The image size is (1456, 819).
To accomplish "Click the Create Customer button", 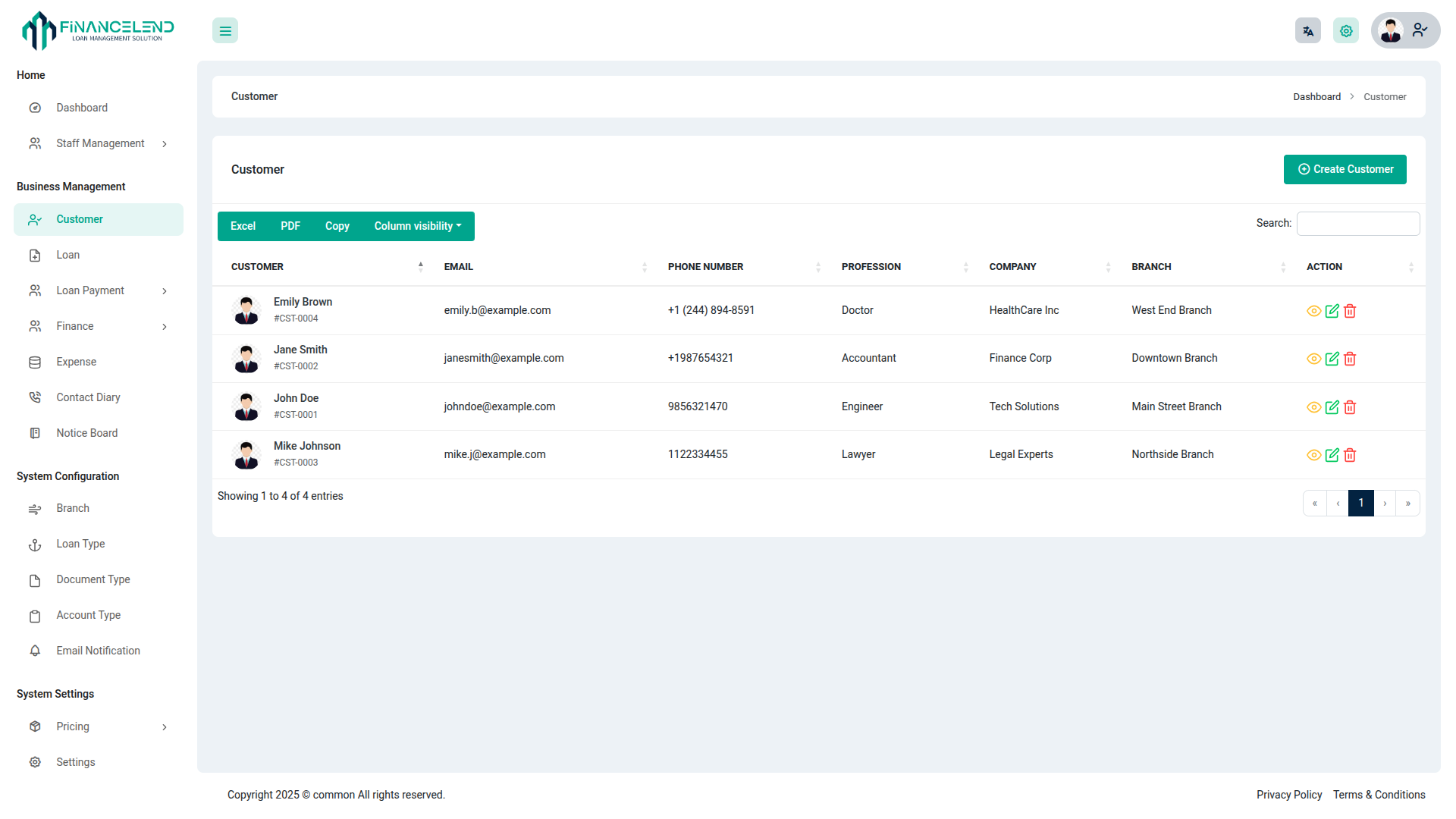I will point(1345,169).
